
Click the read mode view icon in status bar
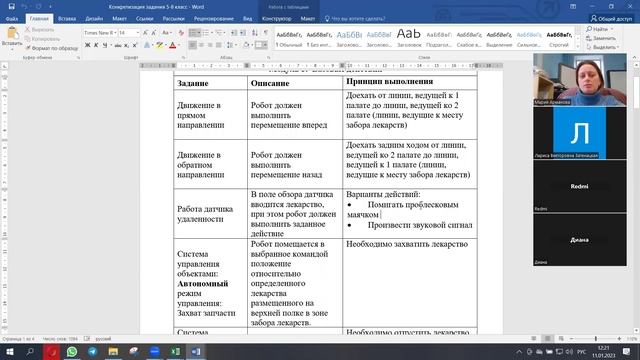[x=534, y=338]
